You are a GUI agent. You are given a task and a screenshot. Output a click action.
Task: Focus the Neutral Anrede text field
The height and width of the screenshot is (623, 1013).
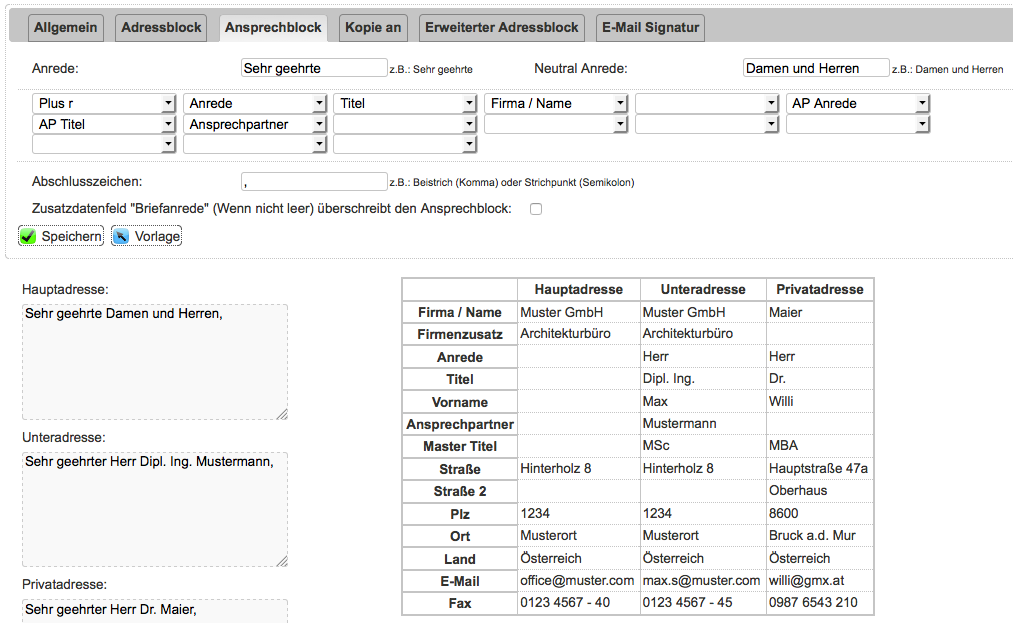coord(815,68)
